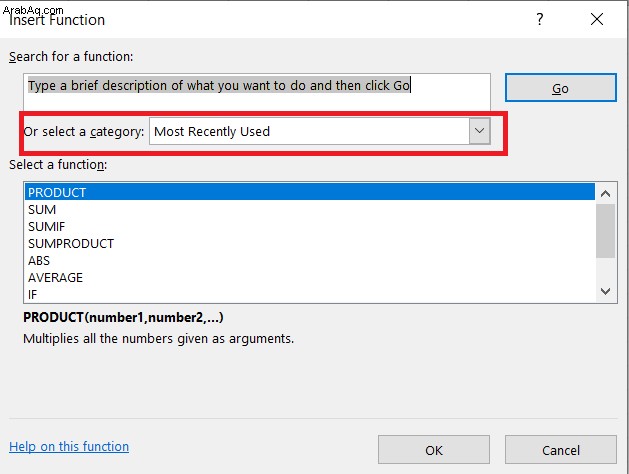The image size is (629, 474).
Task: Click the function list scroll down arrow
Action: pyautogui.click(x=606, y=291)
